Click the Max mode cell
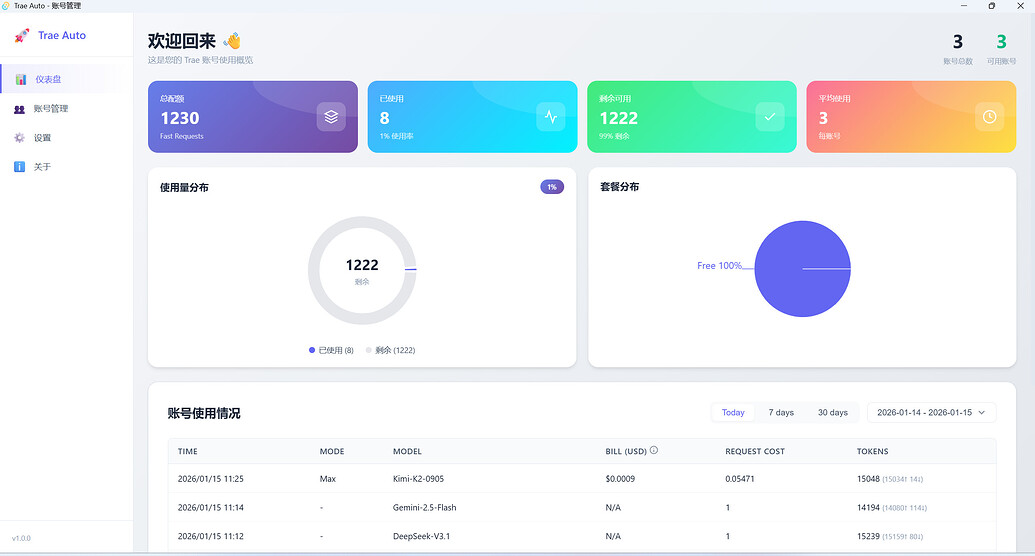1035x556 pixels. pyautogui.click(x=327, y=479)
